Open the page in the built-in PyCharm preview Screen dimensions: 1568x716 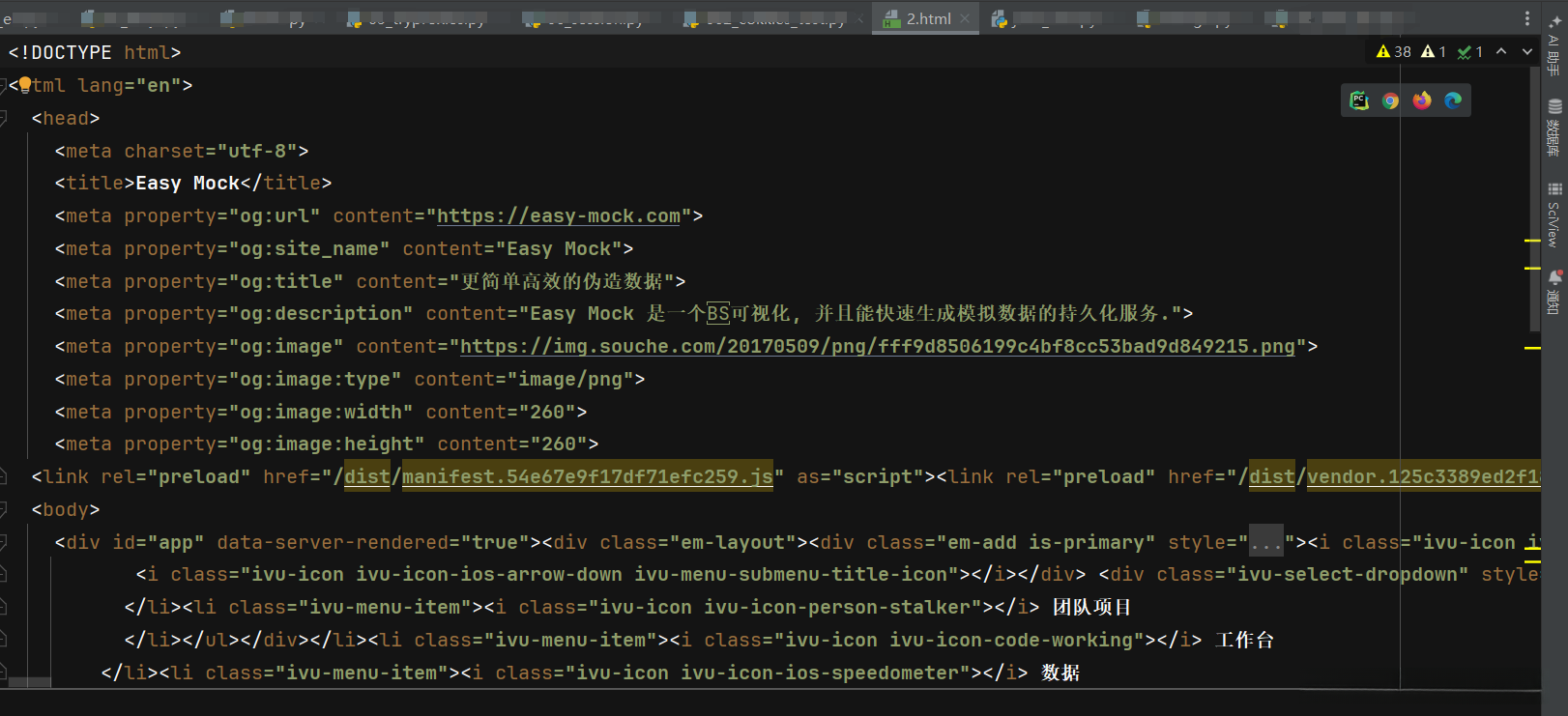1359,100
